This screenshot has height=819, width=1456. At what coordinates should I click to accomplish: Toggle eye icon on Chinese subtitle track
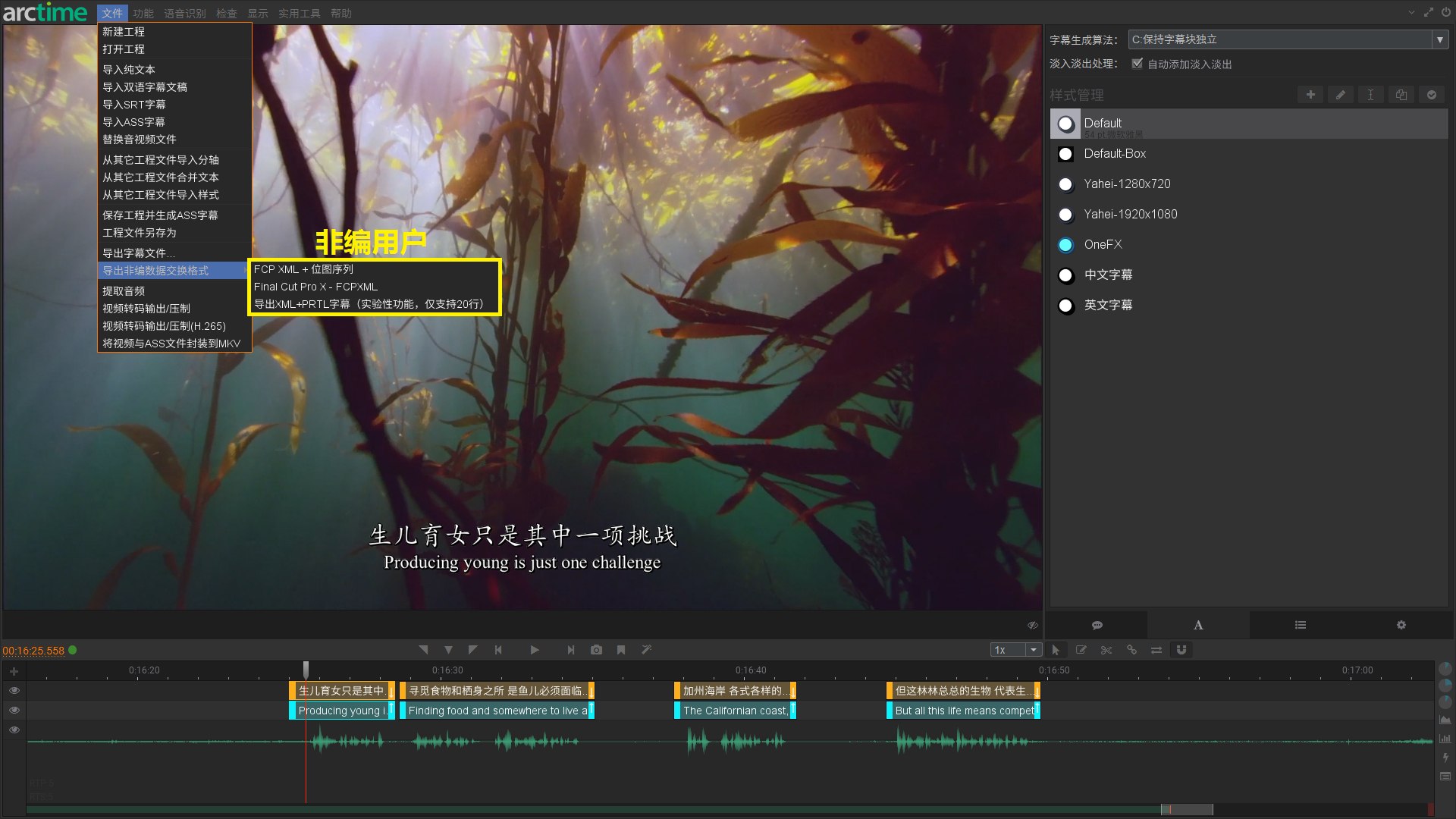coord(14,691)
